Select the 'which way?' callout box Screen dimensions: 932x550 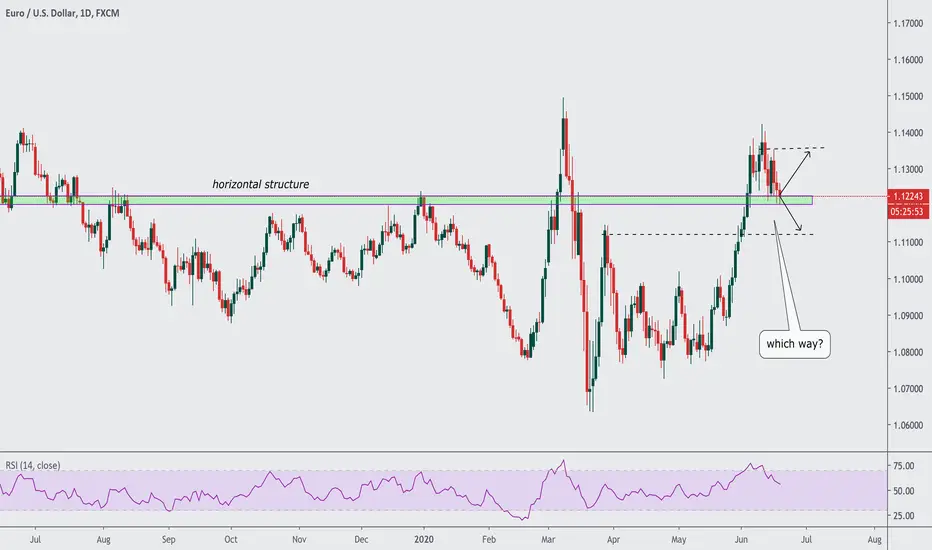(795, 344)
